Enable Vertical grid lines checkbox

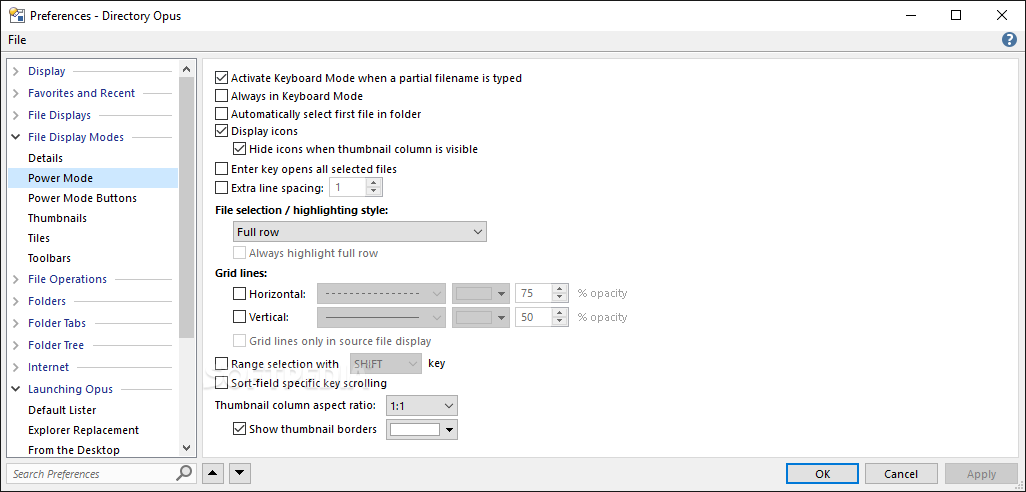[x=239, y=317]
